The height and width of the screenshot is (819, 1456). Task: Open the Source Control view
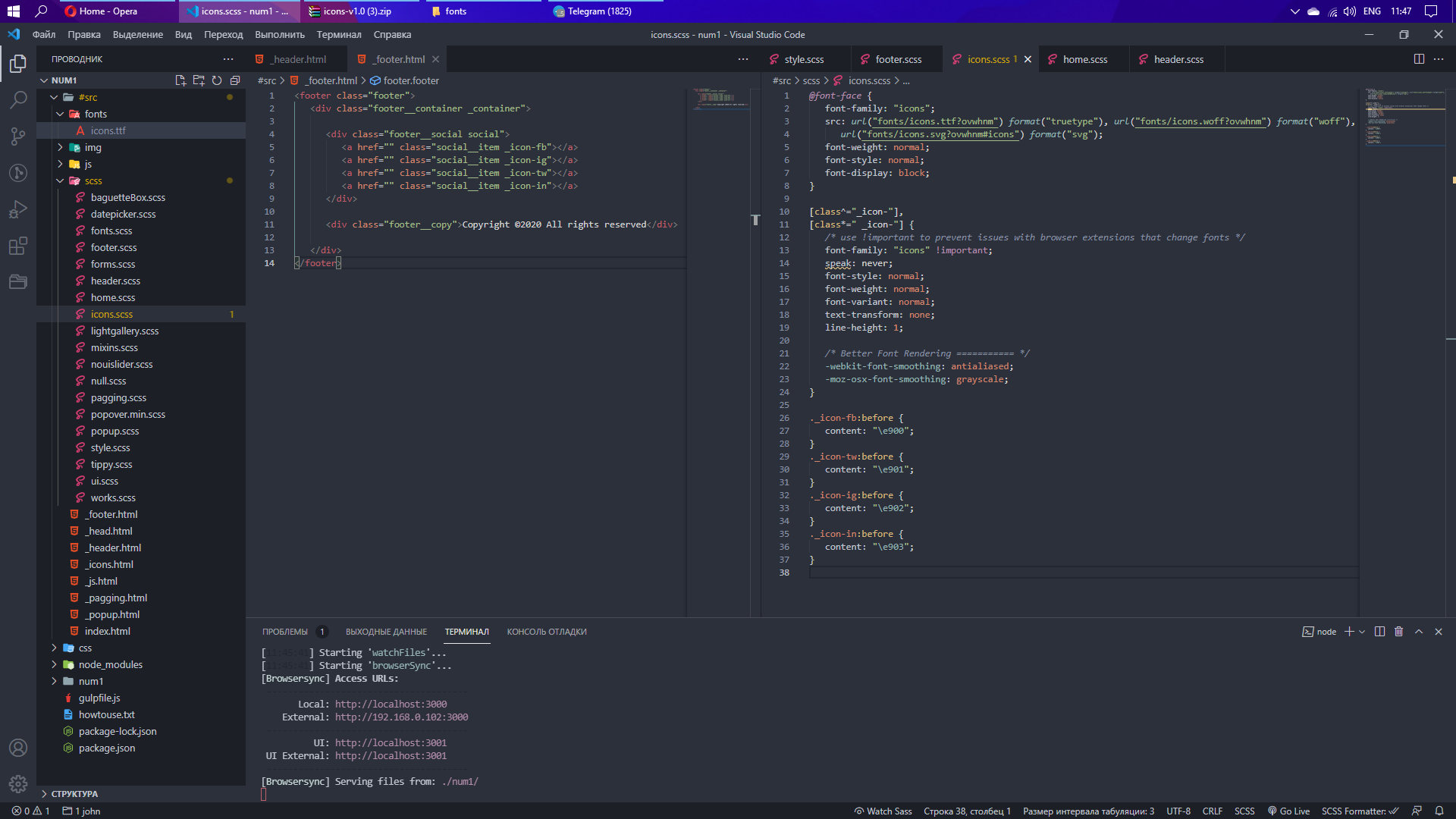click(18, 136)
